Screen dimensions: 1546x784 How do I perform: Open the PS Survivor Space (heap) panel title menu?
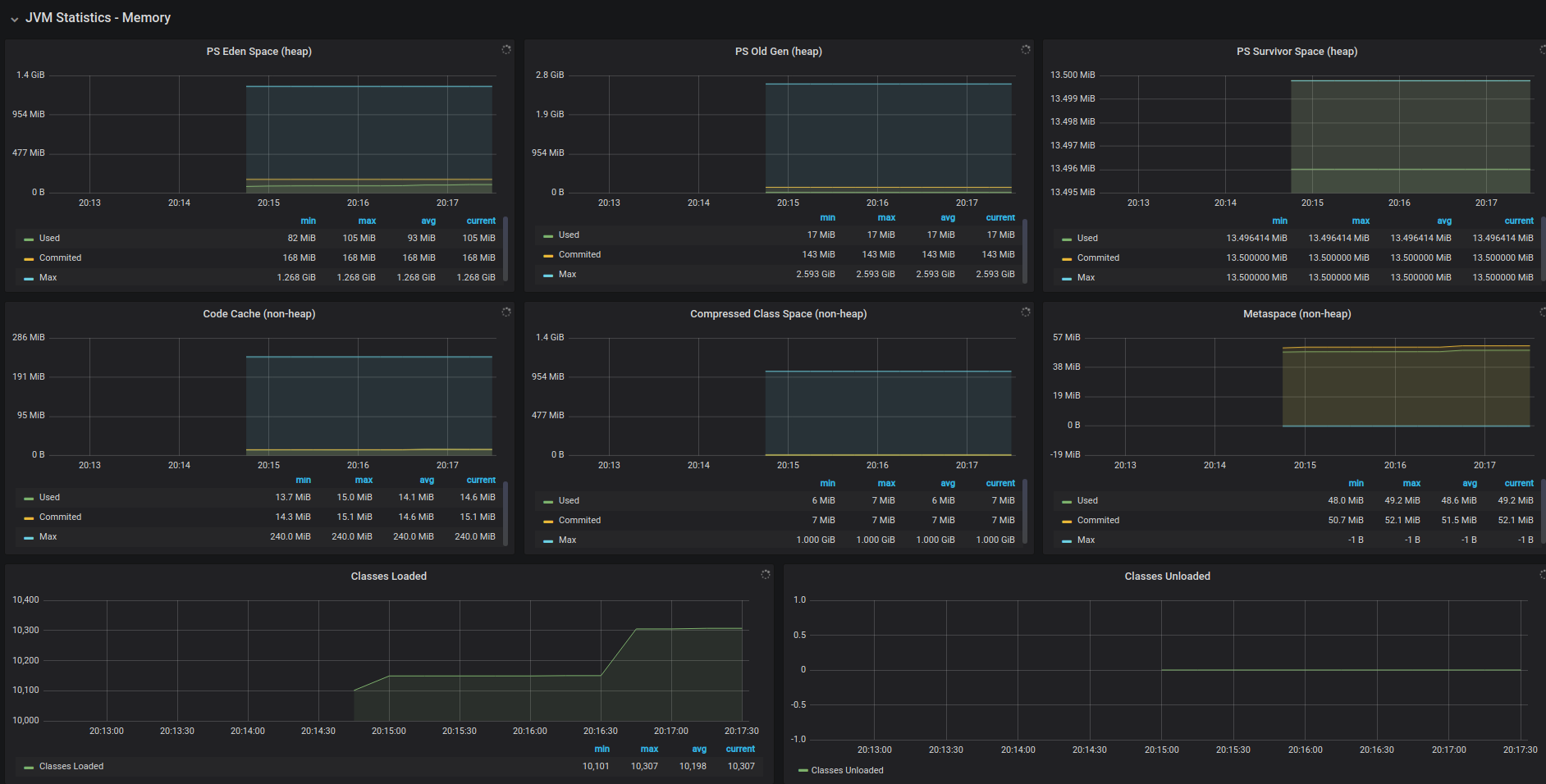coord(1297,52)
